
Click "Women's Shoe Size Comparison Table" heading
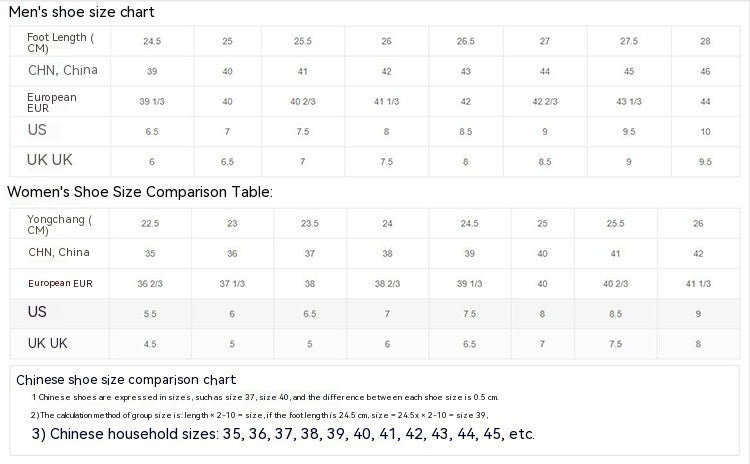[x=140, y=192]
